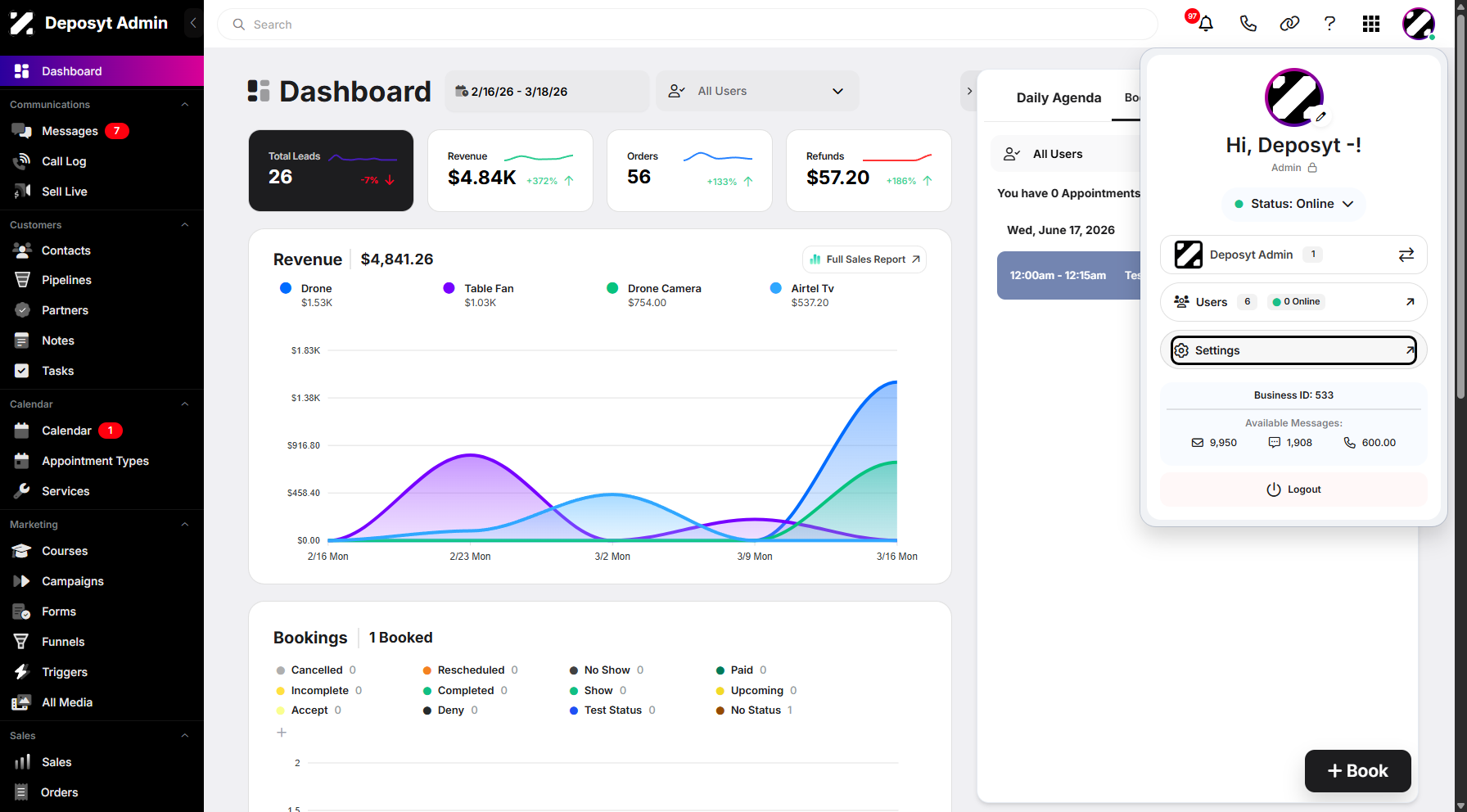
Task: Collapse the Communications section
Action: click(185, 105)
